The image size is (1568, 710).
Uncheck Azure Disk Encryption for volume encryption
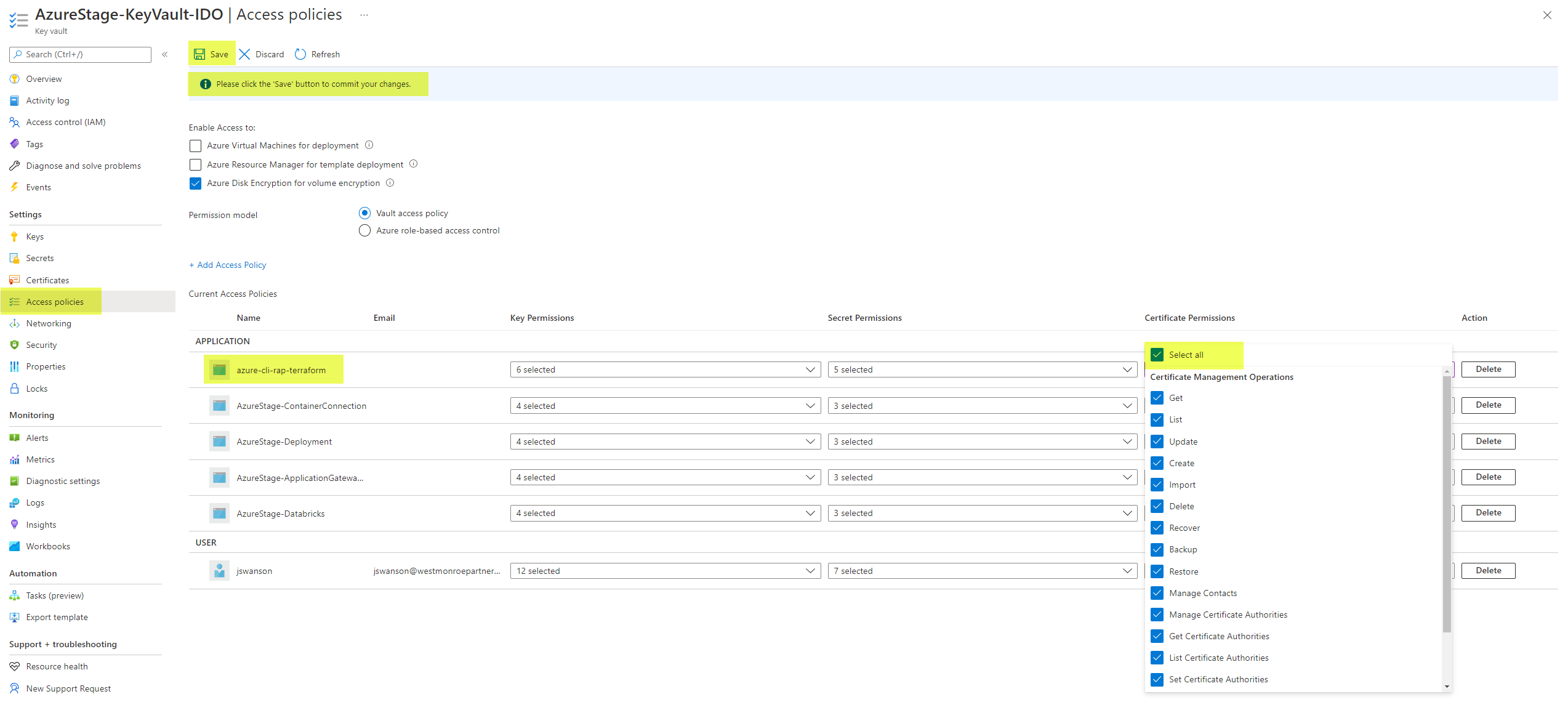click(x=195, y=184)
